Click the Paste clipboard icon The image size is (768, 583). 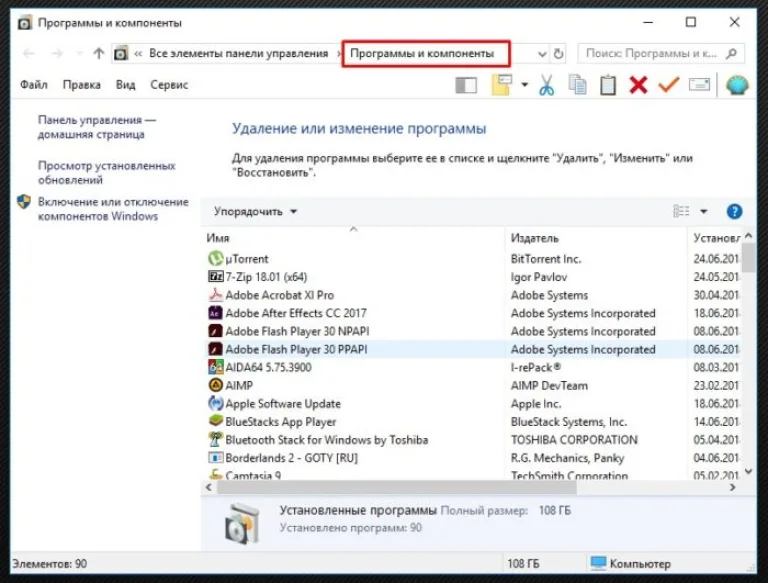click(608, 85)
